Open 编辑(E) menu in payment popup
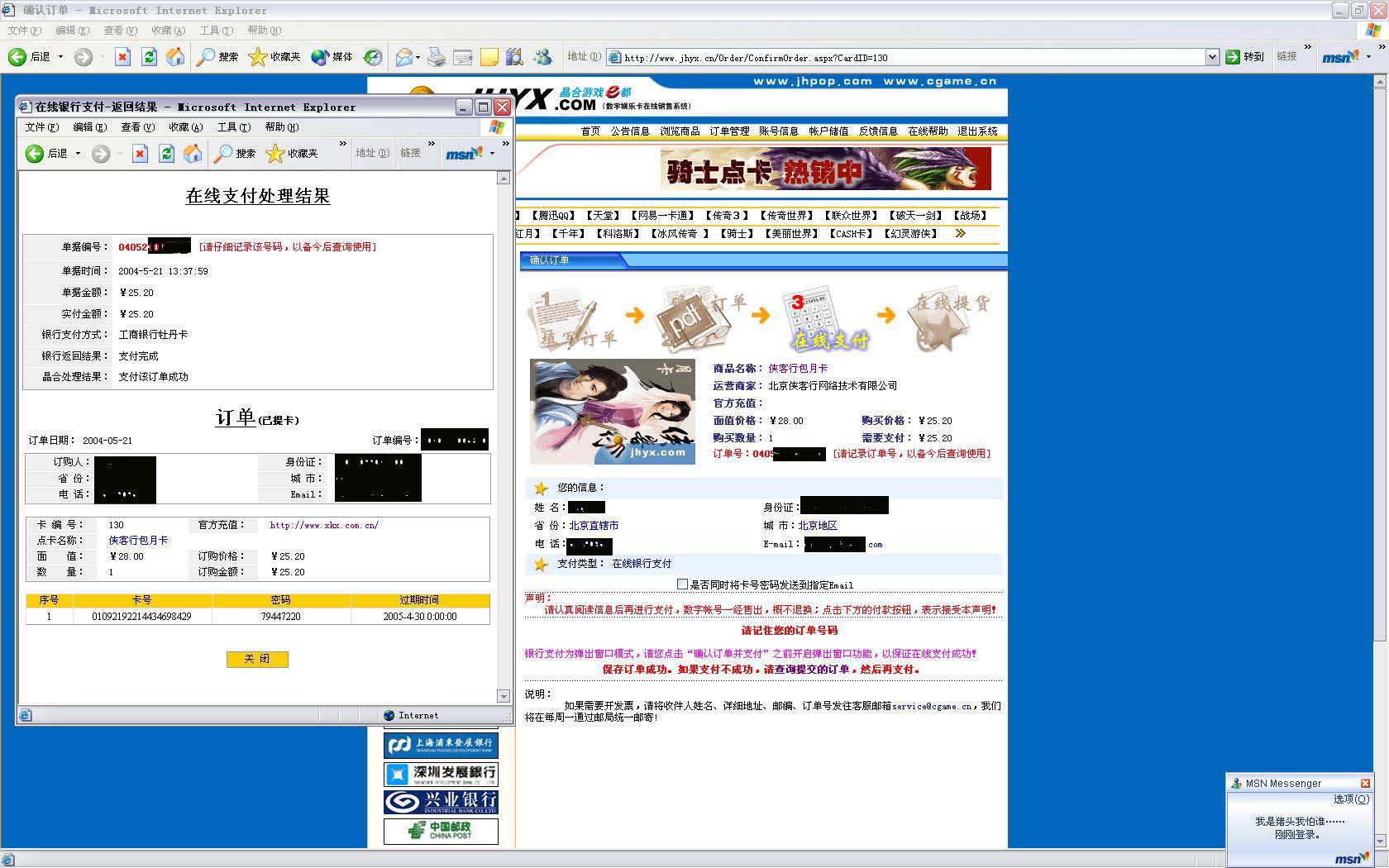The width and height of the screenshot is (1389, 868). pyautogui.click(x=90, y=127)
